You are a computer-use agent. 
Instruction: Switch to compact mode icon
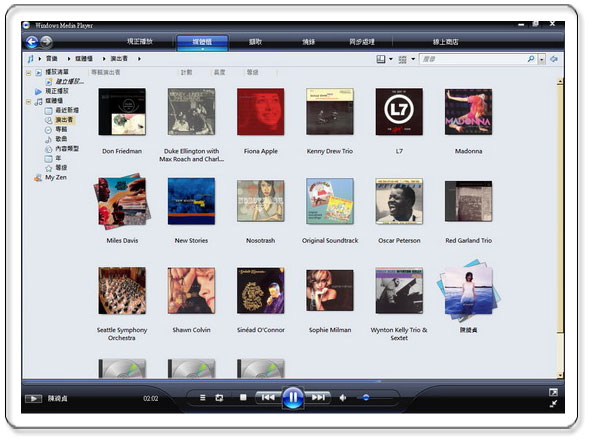point(553,404)
